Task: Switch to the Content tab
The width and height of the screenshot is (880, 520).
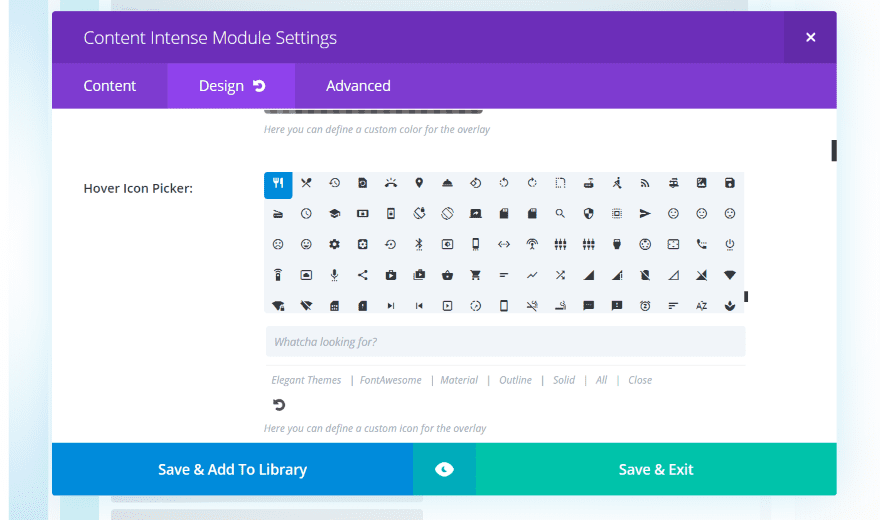Action: pyautogui.click(x=110, y=86)
